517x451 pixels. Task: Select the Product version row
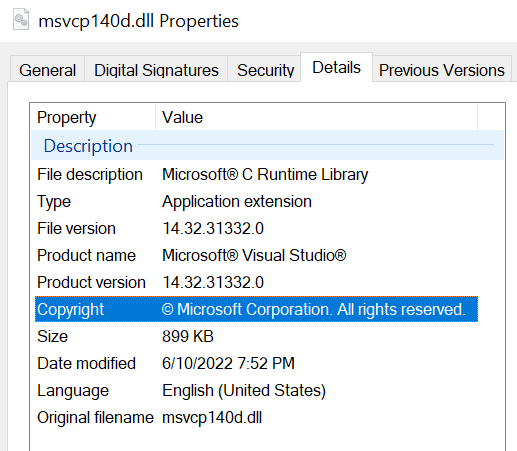[x=256, y=283]
